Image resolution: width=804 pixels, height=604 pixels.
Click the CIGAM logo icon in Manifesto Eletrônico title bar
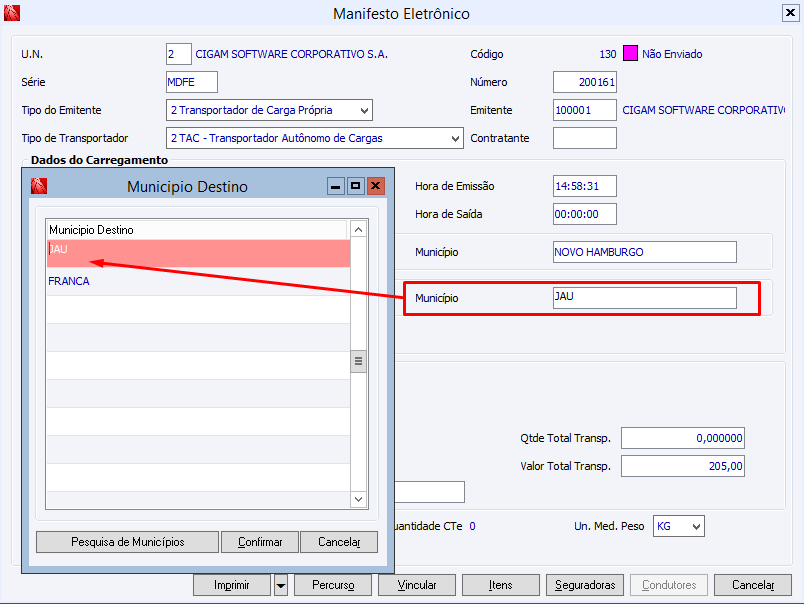pos(12,13)
